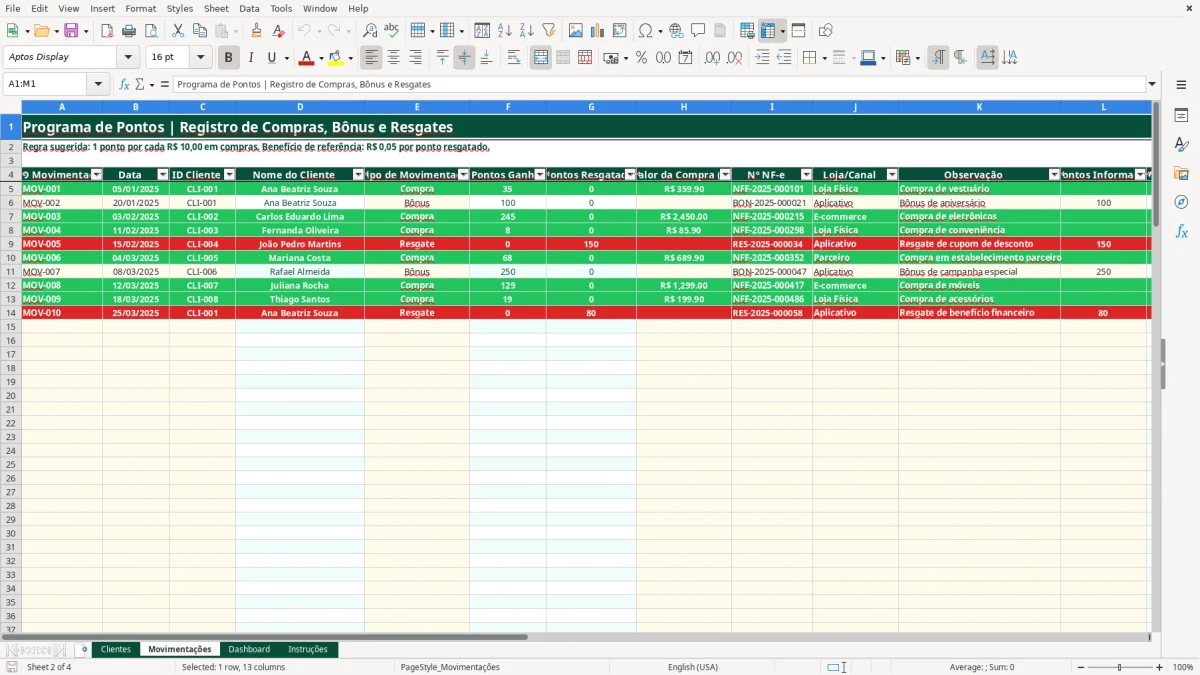The height and width of the screenshot is (675, 1200).
Task: Switch to the Clientes sheet tab
Action: [116, 650]
